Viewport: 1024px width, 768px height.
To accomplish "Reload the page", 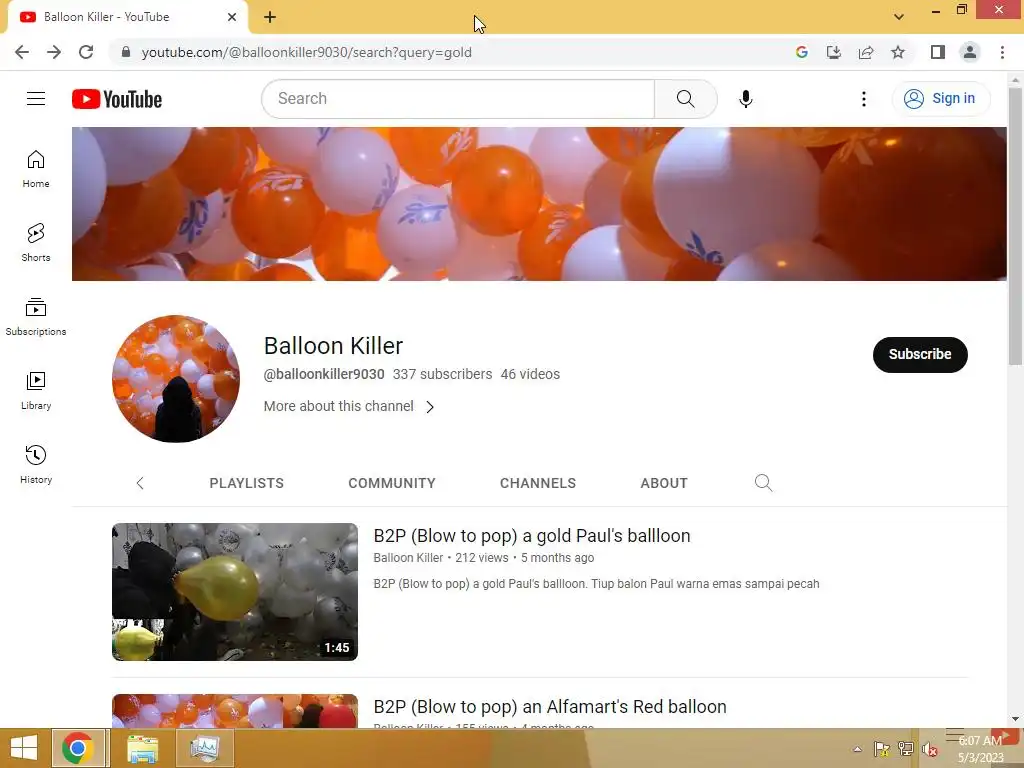I will point(86,52).
